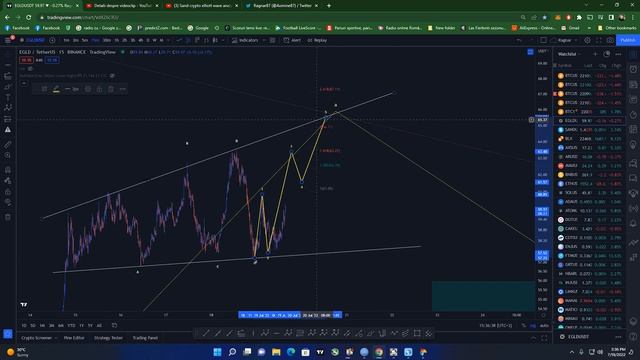Screen dimensions: 640x360
Task: Select SANDUSDT row in the Watchlist
Action: (590, 129)
